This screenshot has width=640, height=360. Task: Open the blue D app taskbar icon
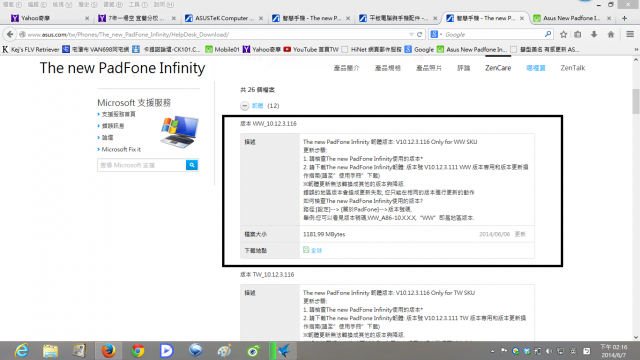[x=166, y=351]
